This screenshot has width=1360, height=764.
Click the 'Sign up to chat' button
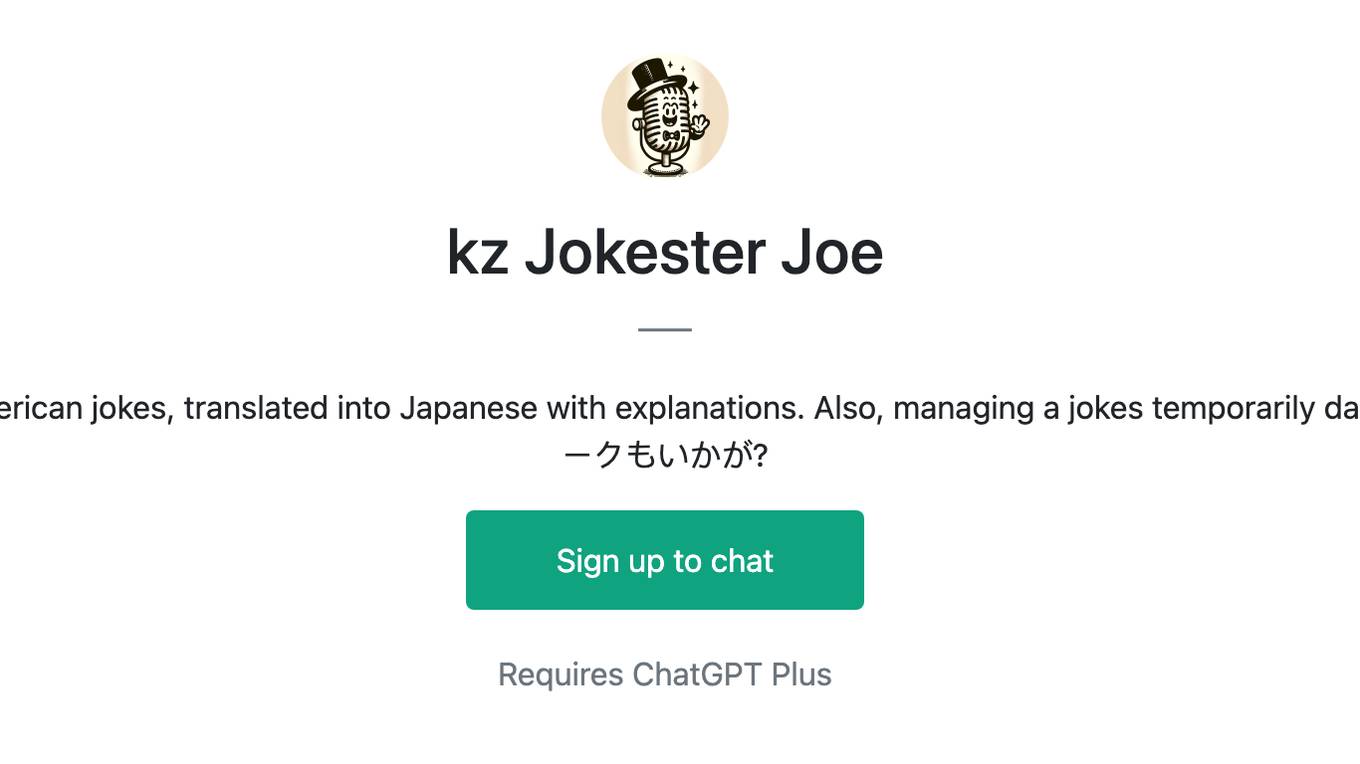665,560
